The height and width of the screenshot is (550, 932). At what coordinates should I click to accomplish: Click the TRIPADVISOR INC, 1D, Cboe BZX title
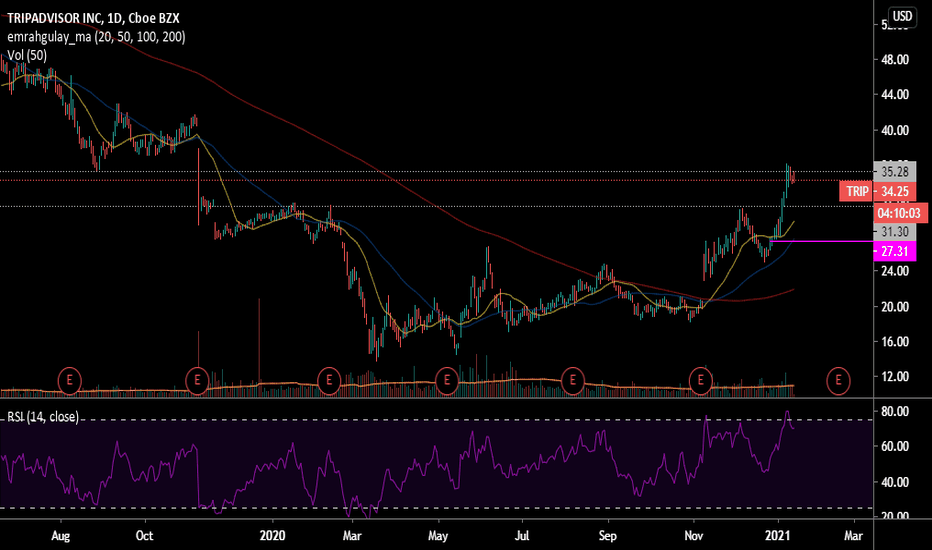(93, 18)
